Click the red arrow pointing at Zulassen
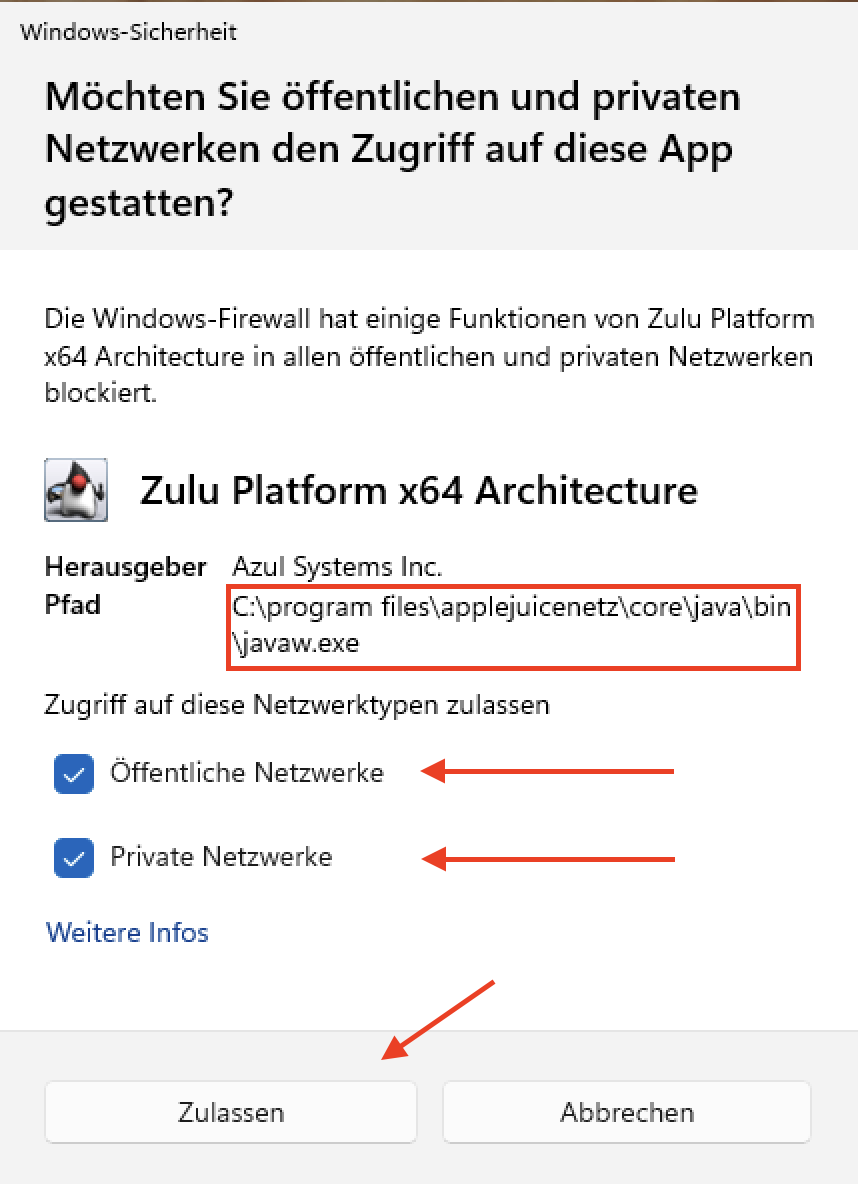Viewport: 858px width, 1184px height. pos(438,1019)
